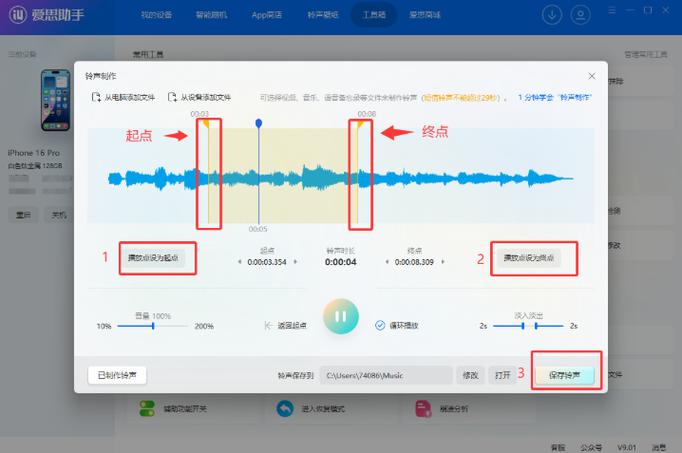682x453 pixels.
Task: Click version V9.01 in status bar
Action: [626, 447]
